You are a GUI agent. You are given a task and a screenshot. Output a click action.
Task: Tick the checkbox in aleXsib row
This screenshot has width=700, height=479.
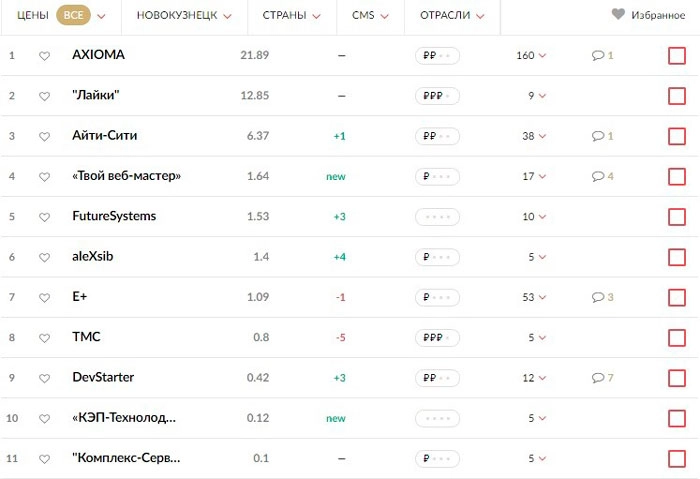[x=677, y=257]
